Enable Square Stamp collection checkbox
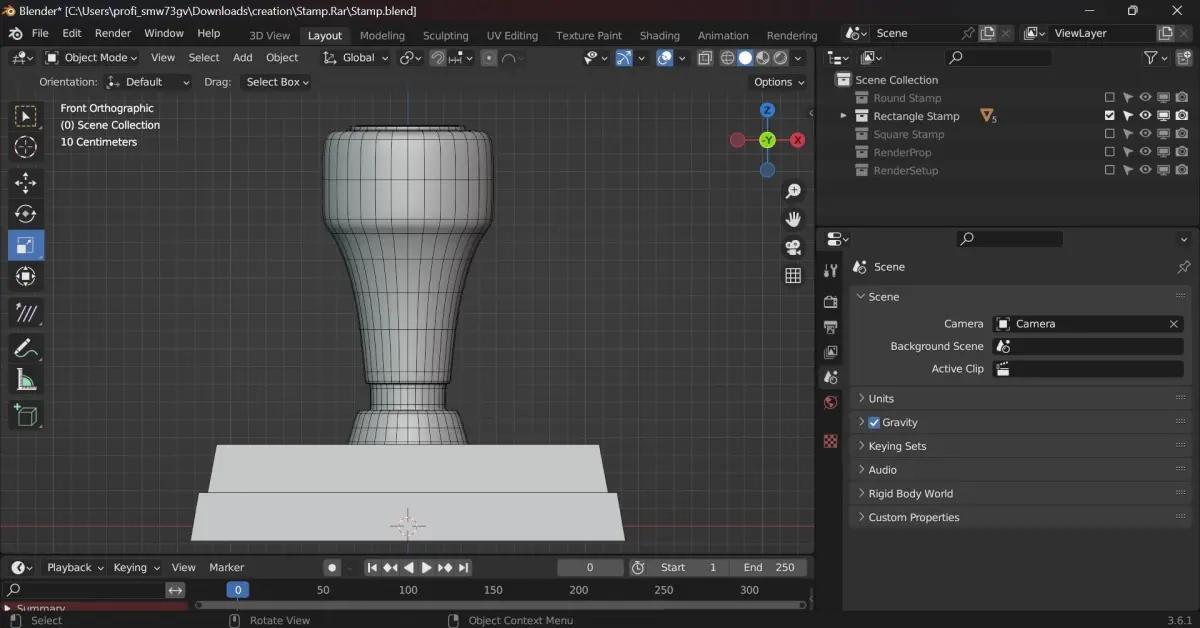1200x628 pixels. click(x=1109, y=134)
